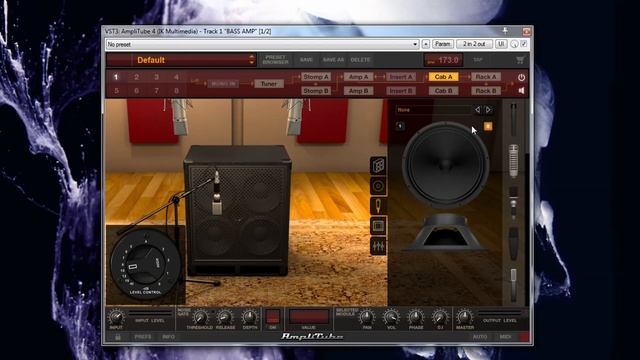Open the No preset dropdown
This screenshot has height=360, width=640.
[x=262, y=44]
